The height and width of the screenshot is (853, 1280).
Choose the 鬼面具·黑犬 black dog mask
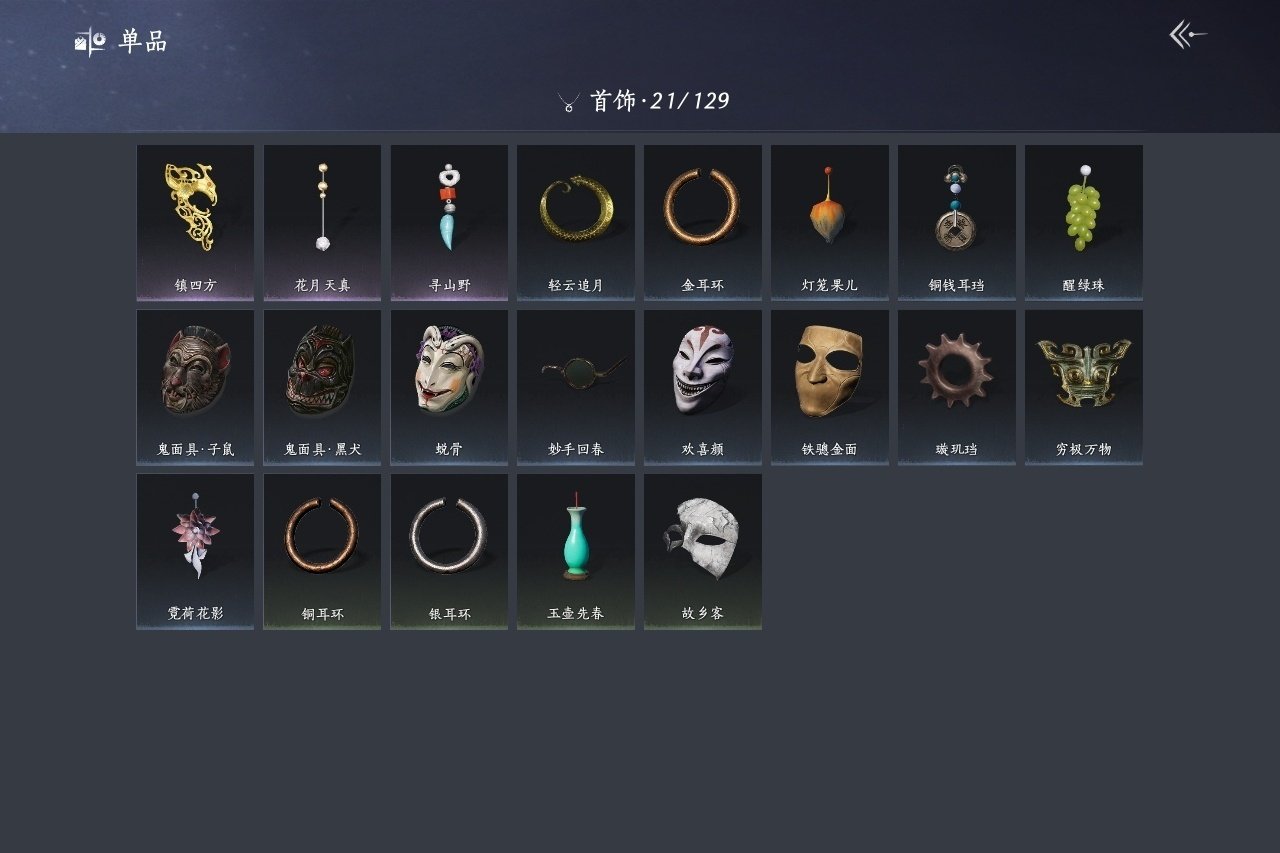pyautogui.click(x=322, y=387)
